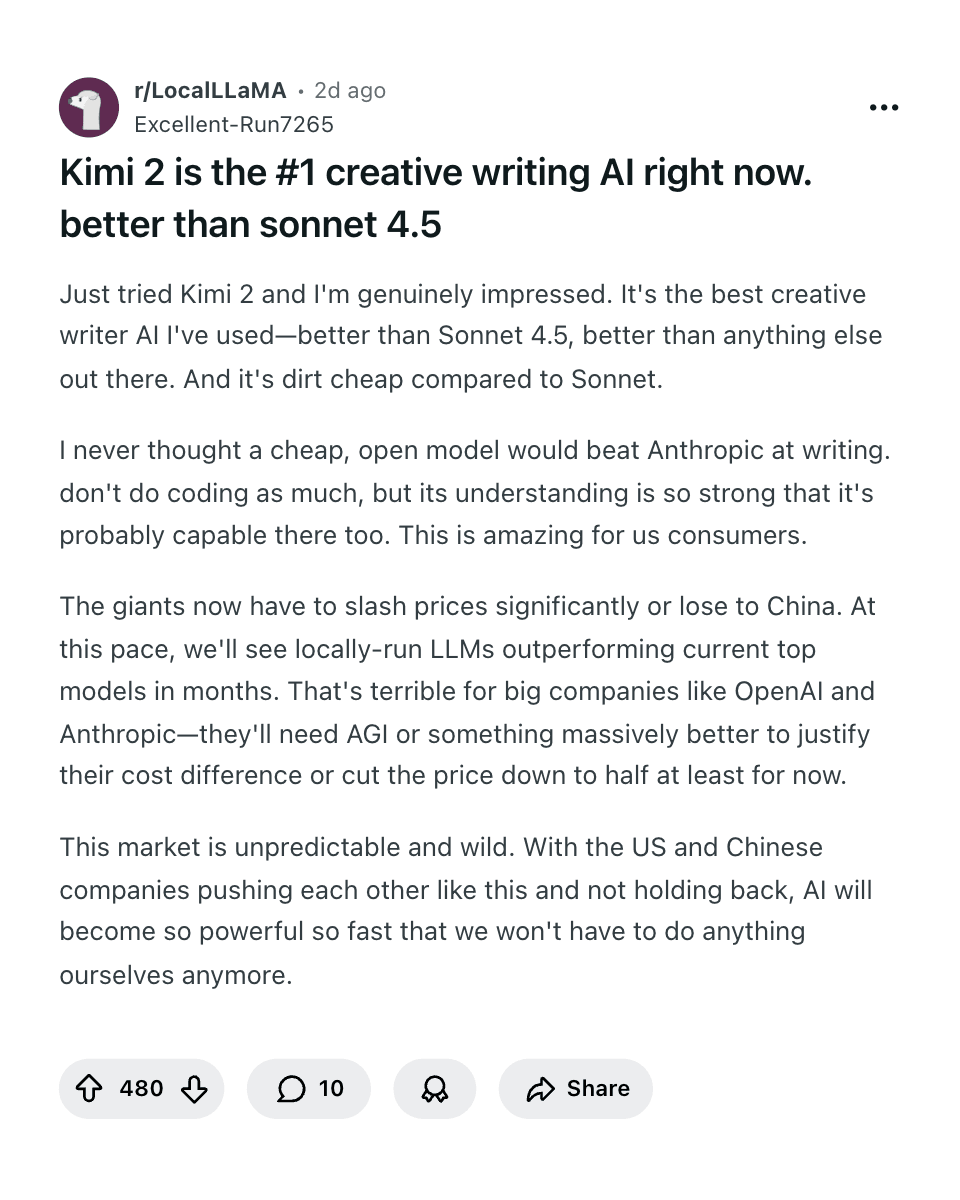Click the paragraph mentioning Sonnet 4.5

tap(470, 335)
